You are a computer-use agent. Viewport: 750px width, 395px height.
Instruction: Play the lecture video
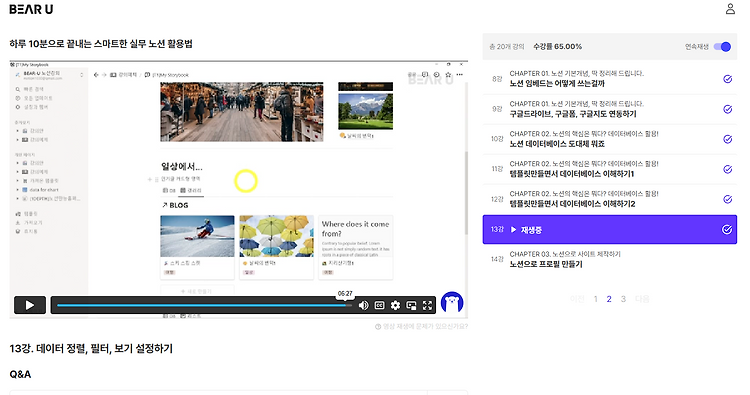(x=30, y=305)
